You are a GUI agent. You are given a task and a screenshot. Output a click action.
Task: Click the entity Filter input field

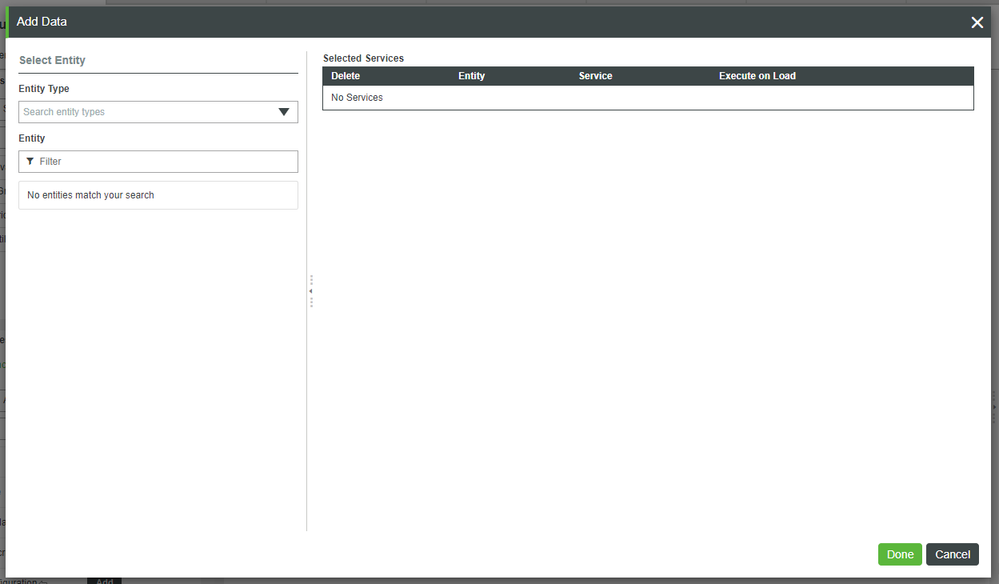158,162
